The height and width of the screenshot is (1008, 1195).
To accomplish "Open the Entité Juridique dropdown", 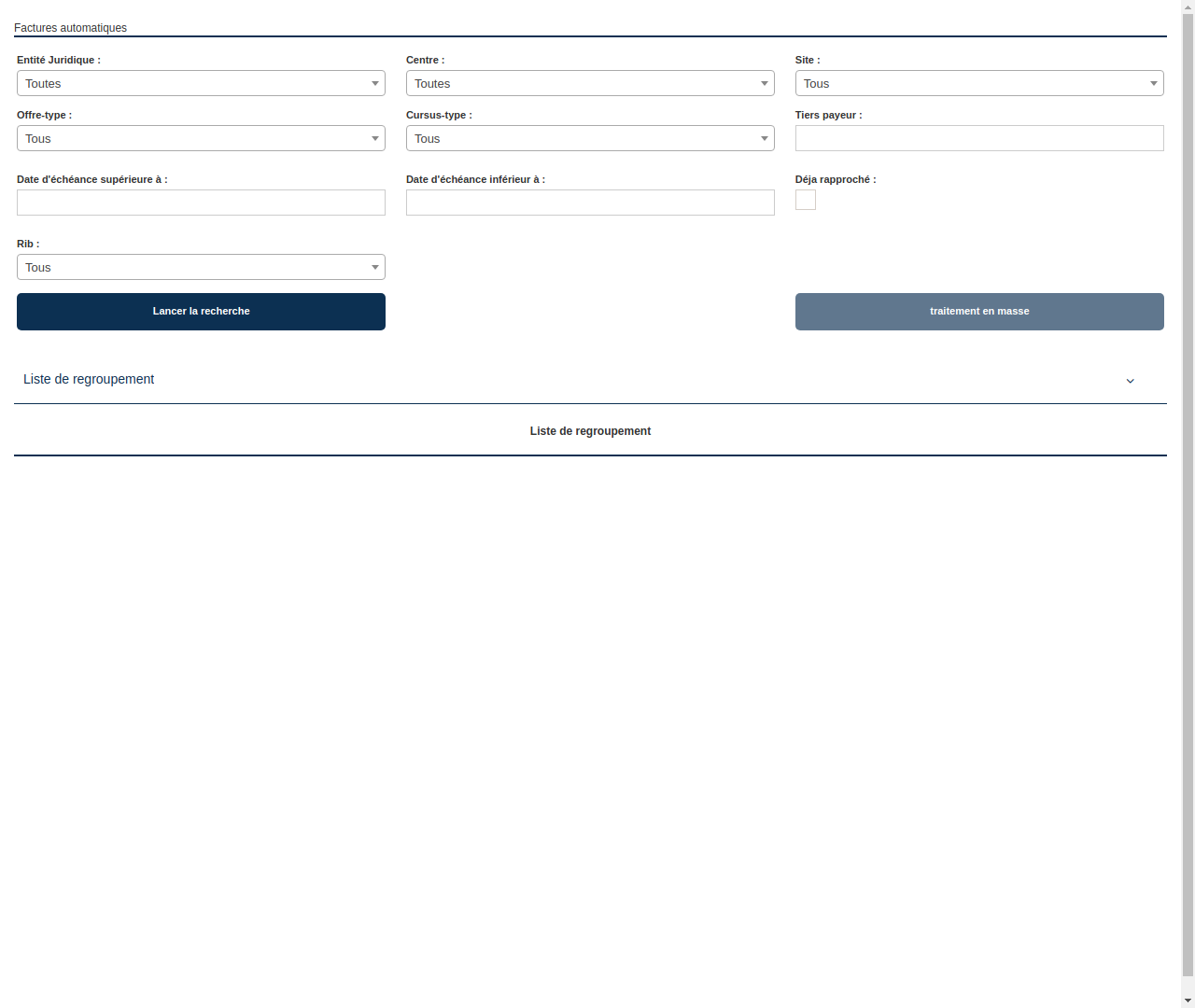I will pyautogui.click(x=201, y=83).
